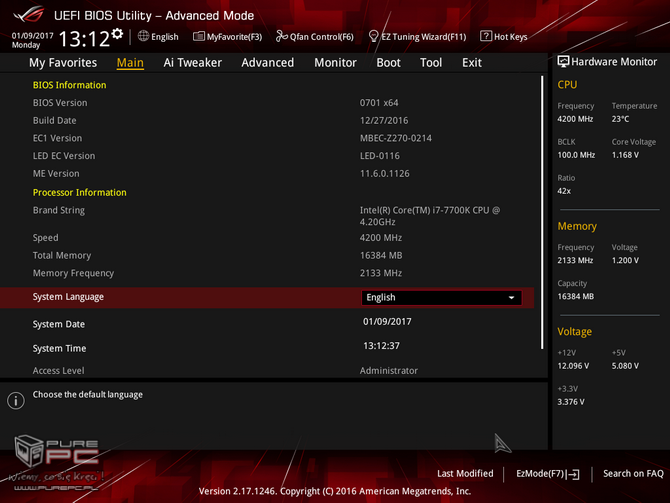This screenshot has width=670, height=503.
Task: Click Hot Keys label
Action: pyautogui.click(x=511, y=37)
